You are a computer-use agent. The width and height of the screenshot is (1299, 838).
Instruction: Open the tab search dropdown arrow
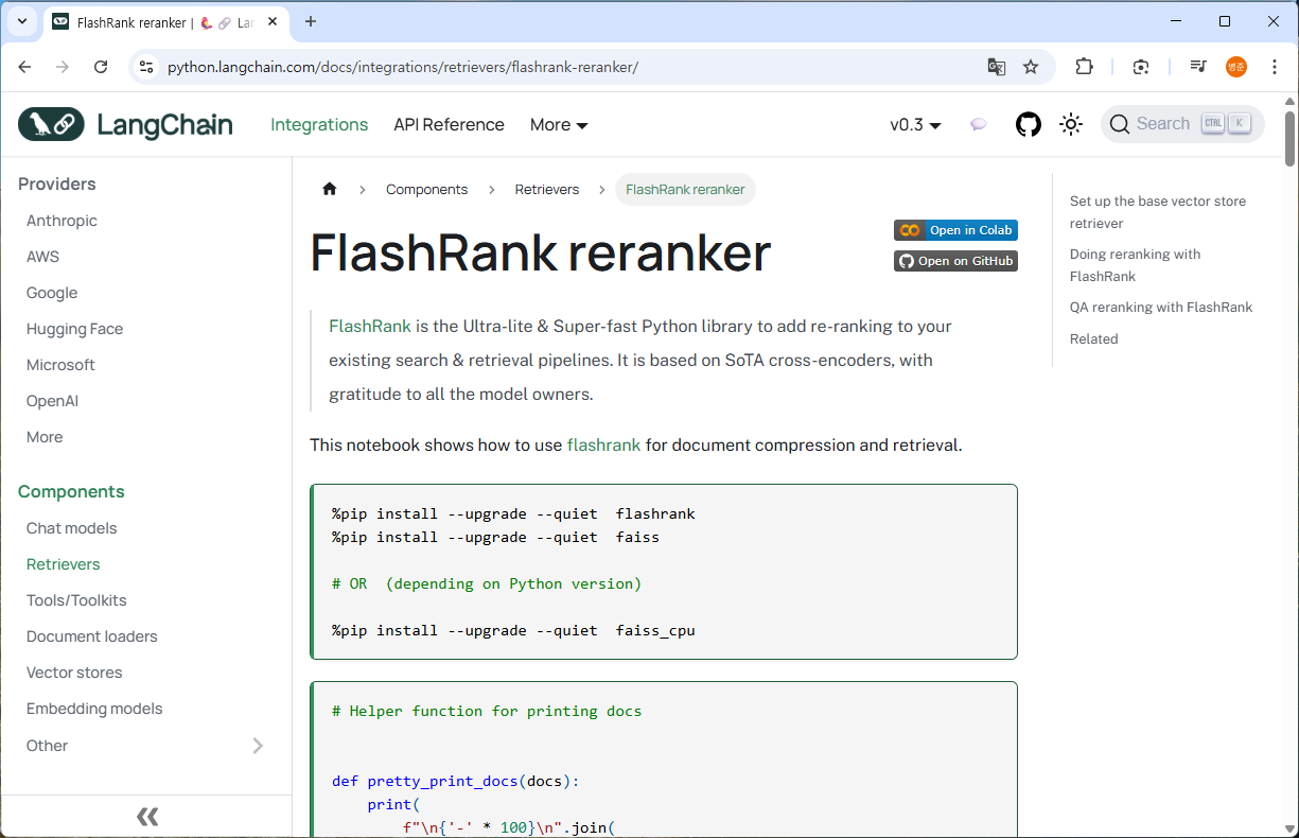coord(22,21)
